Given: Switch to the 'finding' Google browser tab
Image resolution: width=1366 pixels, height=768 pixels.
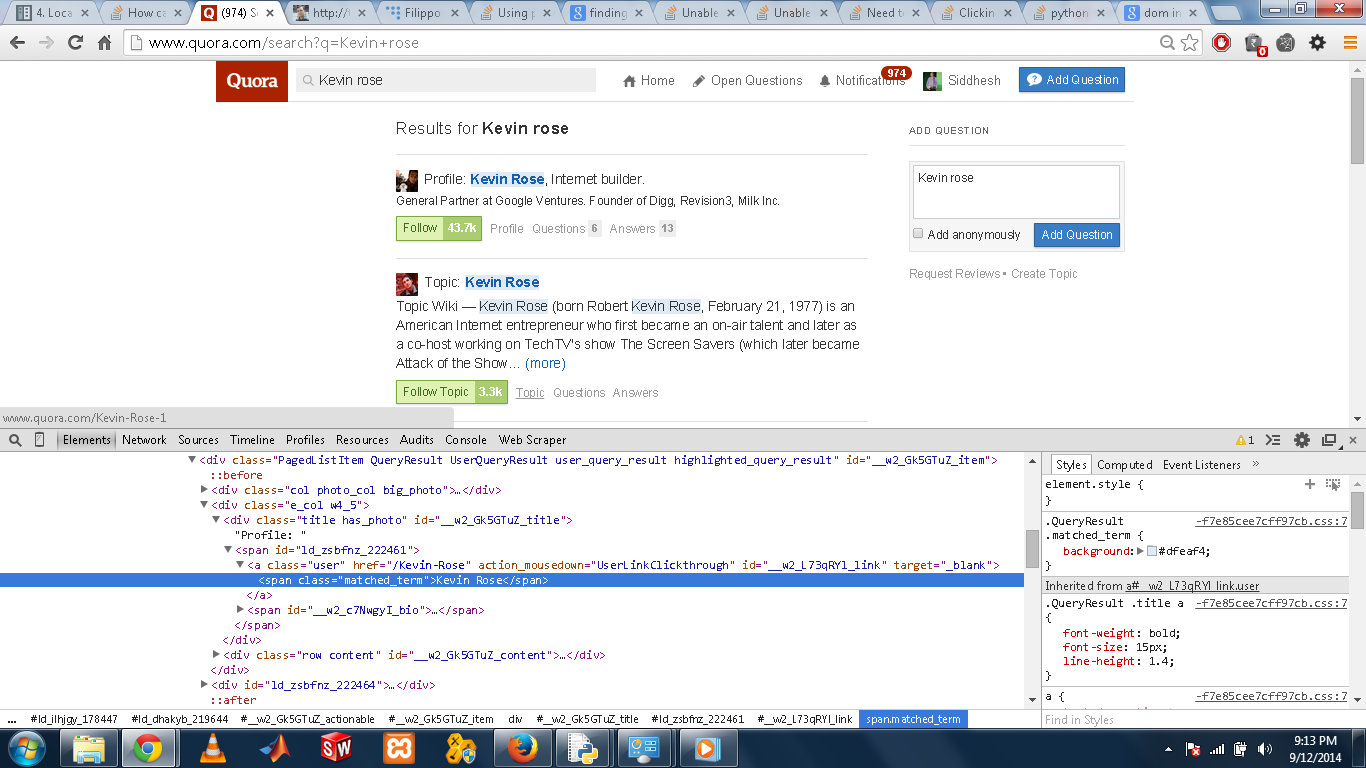Looking at the screenshot, I should pos(607,13).
